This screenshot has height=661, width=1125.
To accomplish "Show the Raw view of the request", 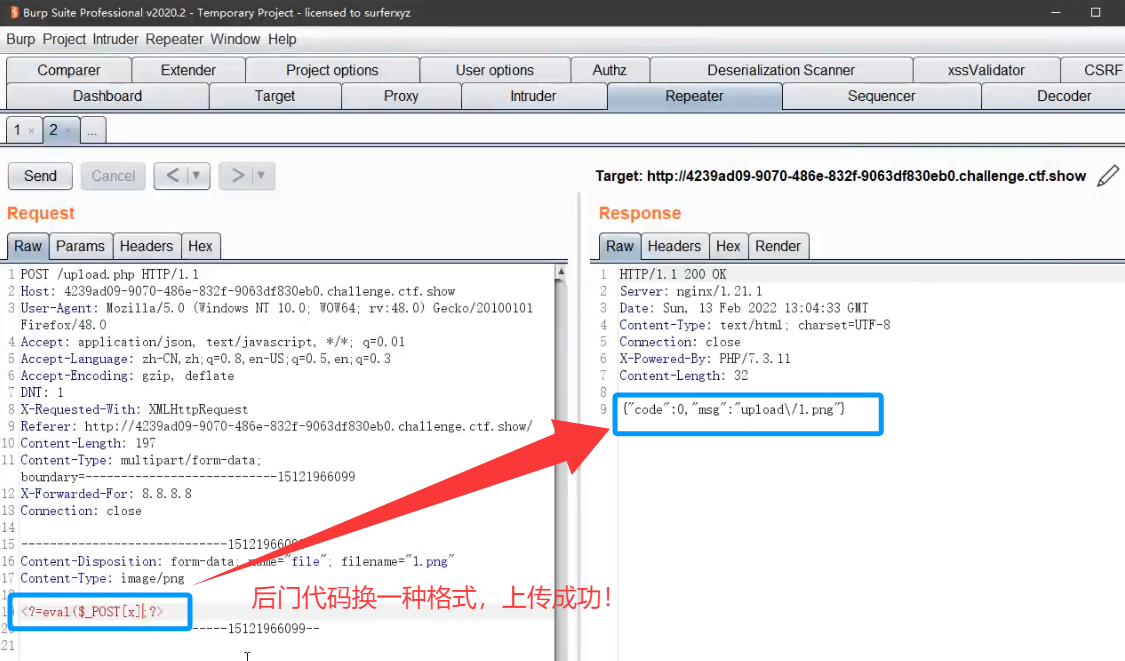I will coord(28,246).
